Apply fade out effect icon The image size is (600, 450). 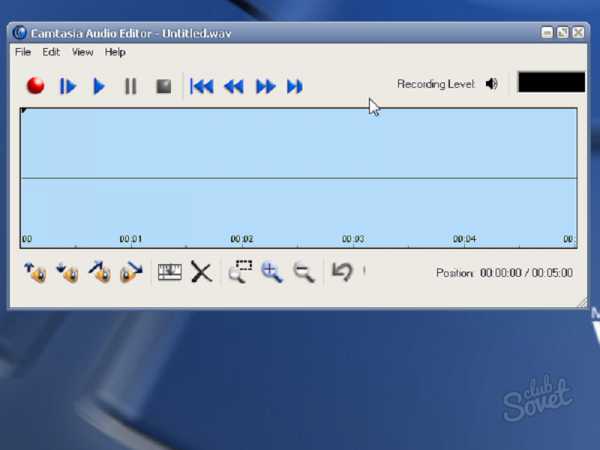131,272
